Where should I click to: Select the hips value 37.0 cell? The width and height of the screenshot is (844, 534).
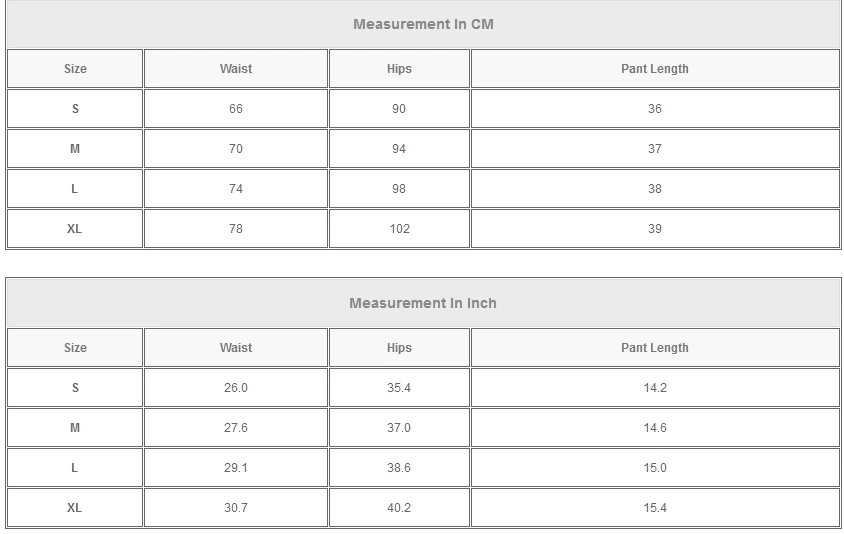click(x=399, y=428)
